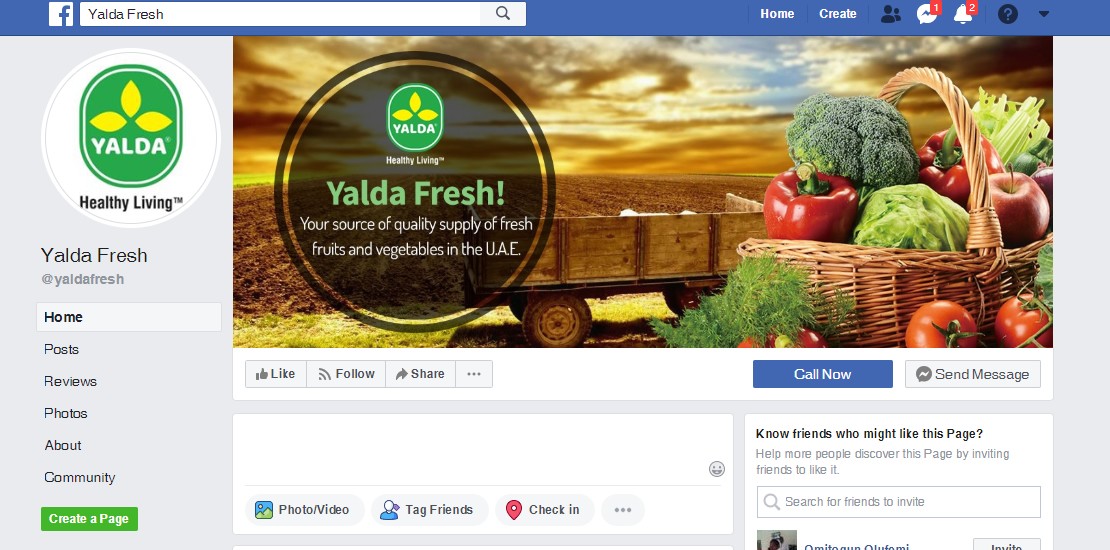The height and width of the screenshot is (550, 1110).
Task: Click the search magnifier button
Action: 503,13
